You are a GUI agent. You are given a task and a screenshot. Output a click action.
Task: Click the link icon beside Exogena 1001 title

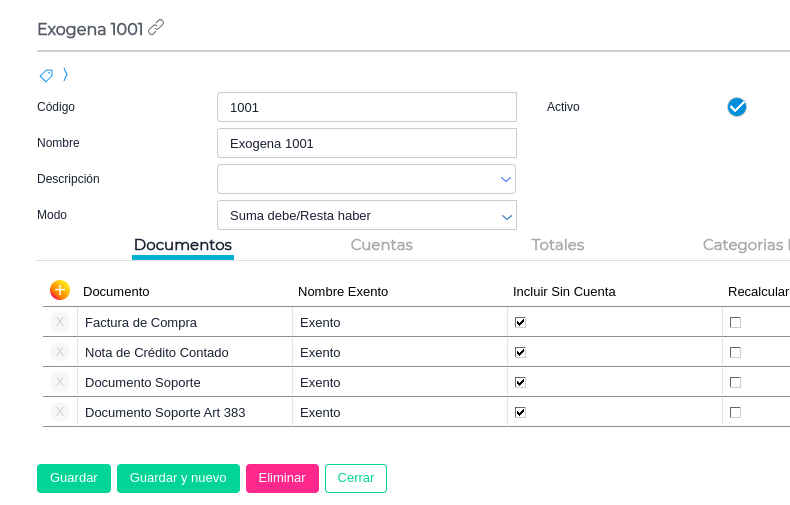coord(156,28)
